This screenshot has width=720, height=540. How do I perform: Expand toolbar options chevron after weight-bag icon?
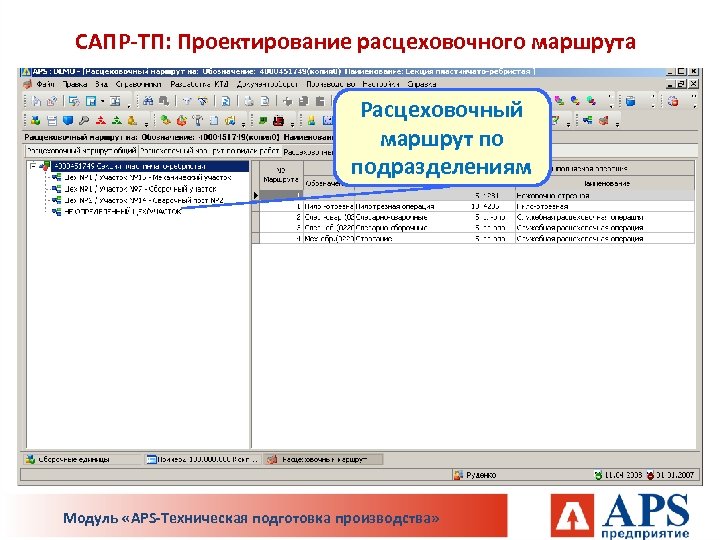point(146,124)
